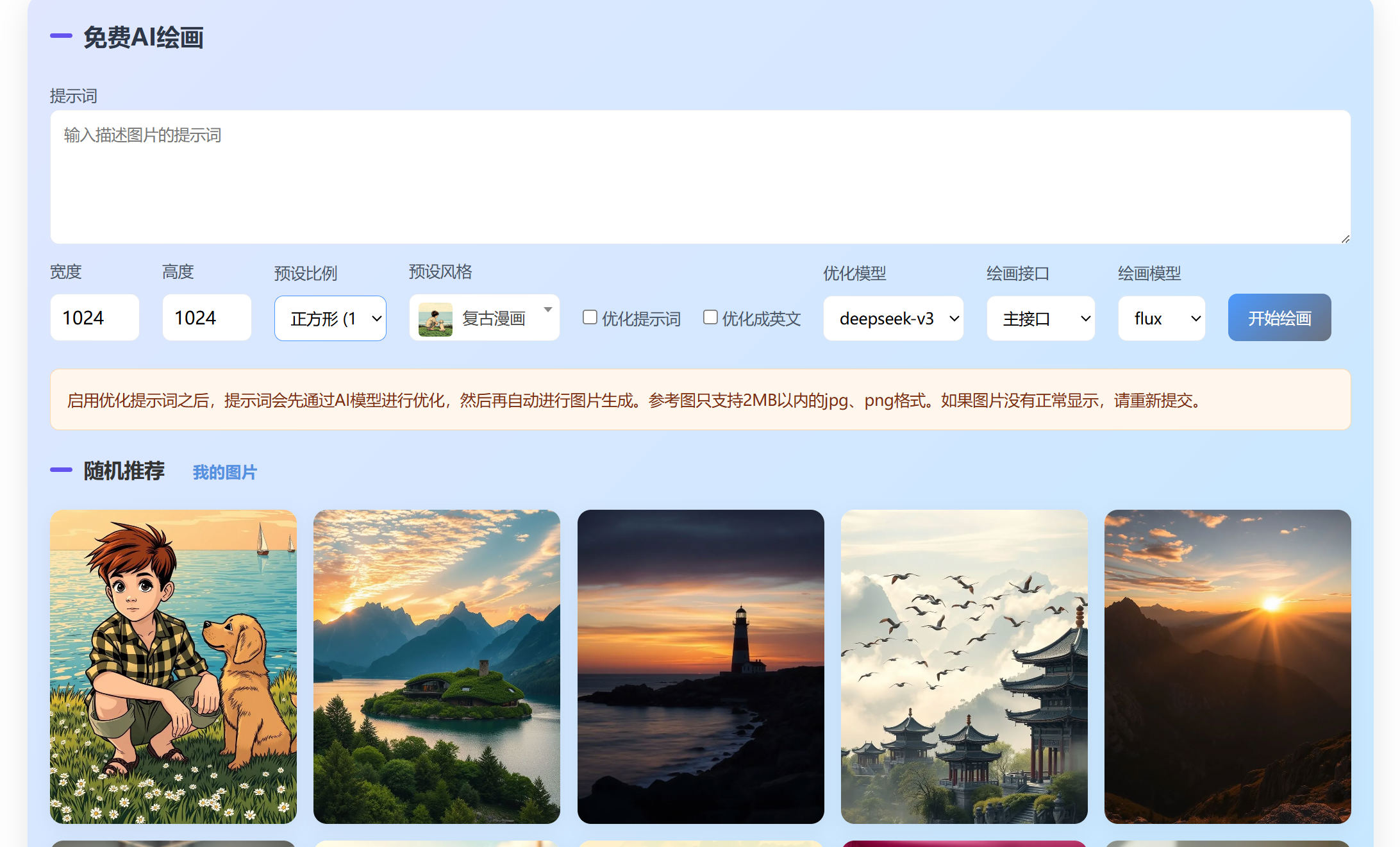The height and width of the screenshot is (847, 1400).
Task: Open the preset style dropdown 复古漫画
Action: pyautogui.click(x=485, y=317)
